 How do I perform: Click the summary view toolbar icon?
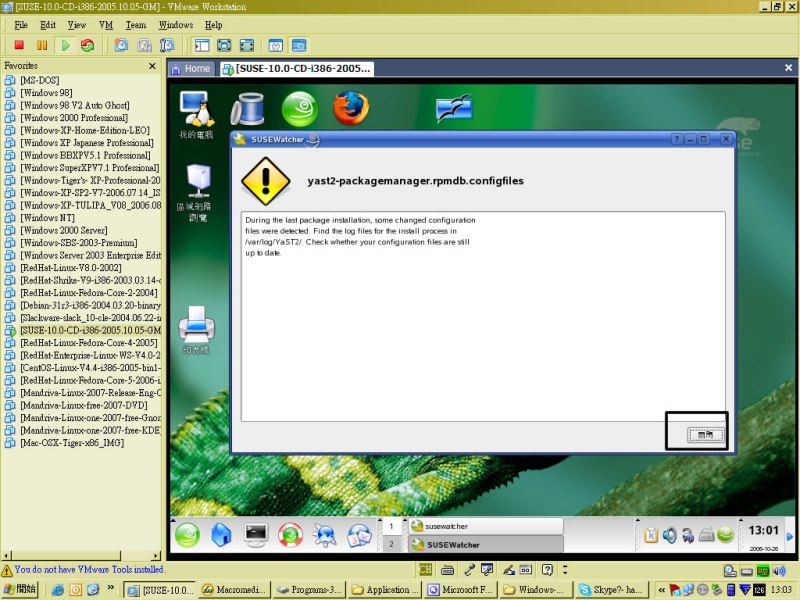[276, 45]
